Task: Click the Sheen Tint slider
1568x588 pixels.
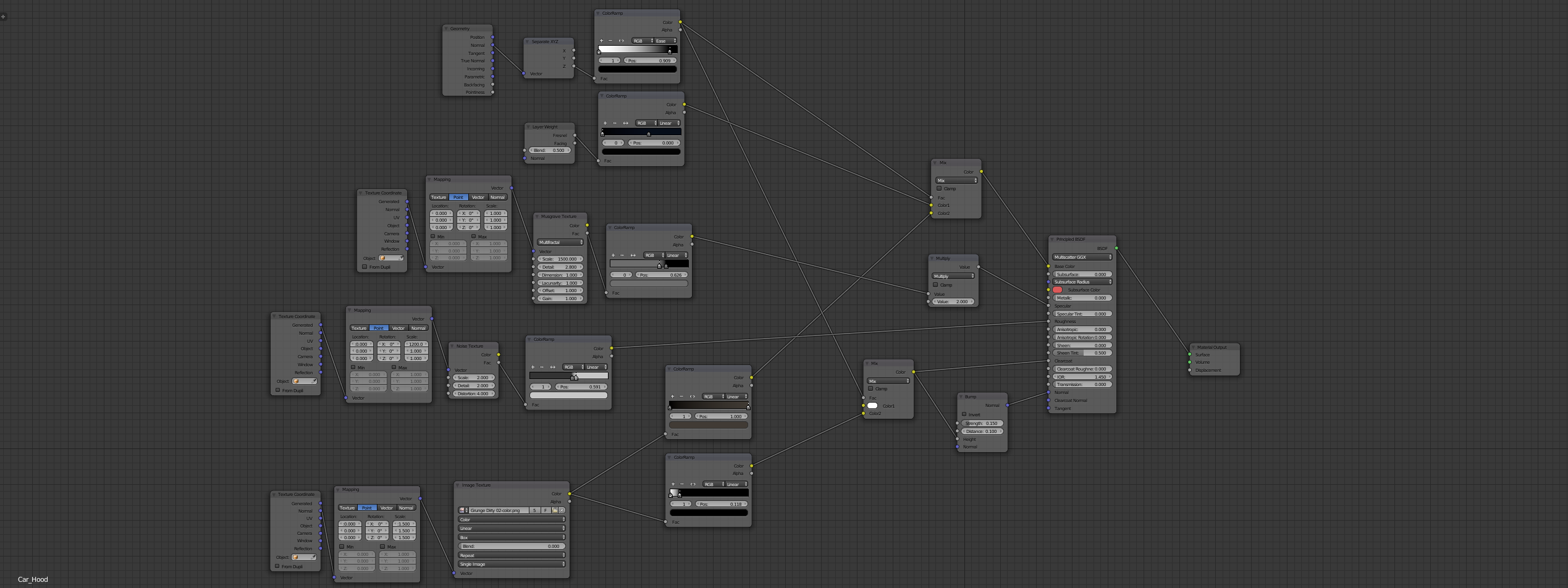Action: [1082, 353]
